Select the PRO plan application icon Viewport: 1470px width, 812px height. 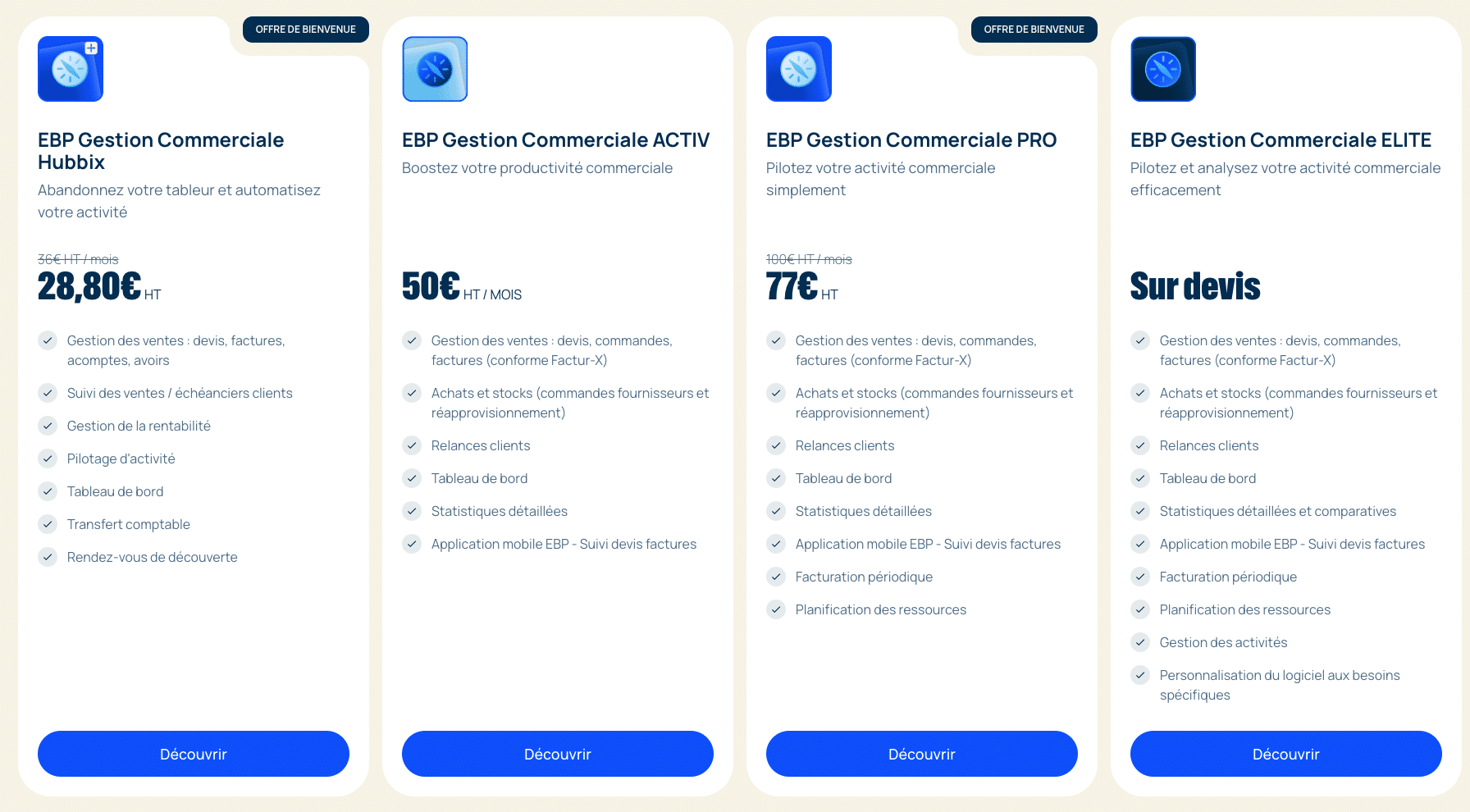(798, 69)
